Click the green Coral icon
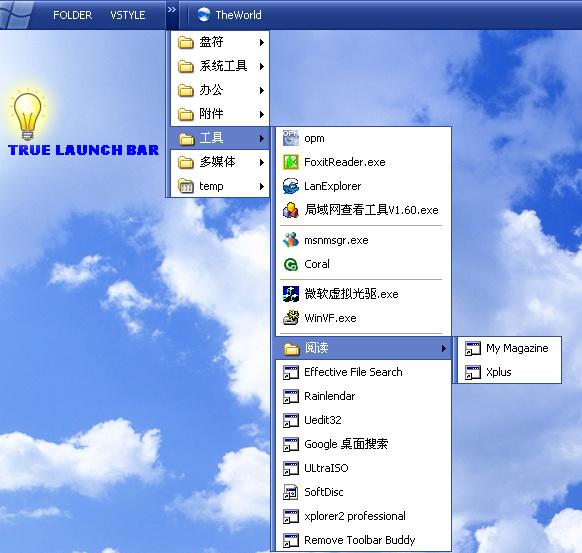The width and height of the screenshot is (582, 553). 291,264
